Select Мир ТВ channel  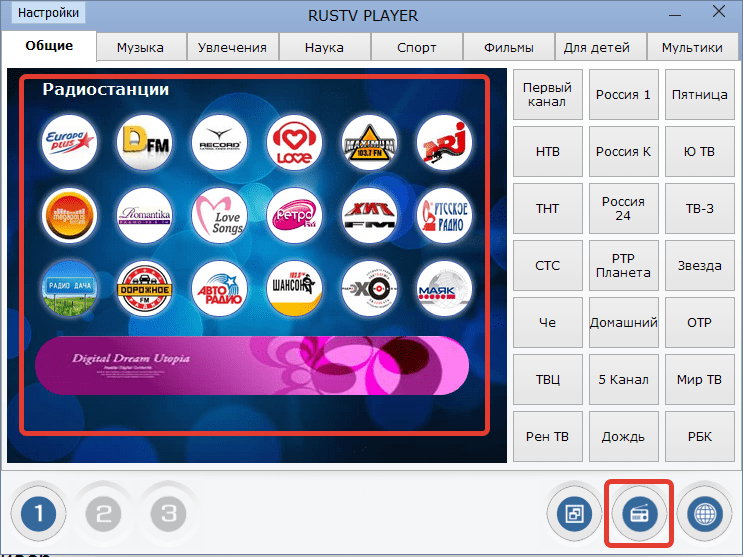[700, 379]
